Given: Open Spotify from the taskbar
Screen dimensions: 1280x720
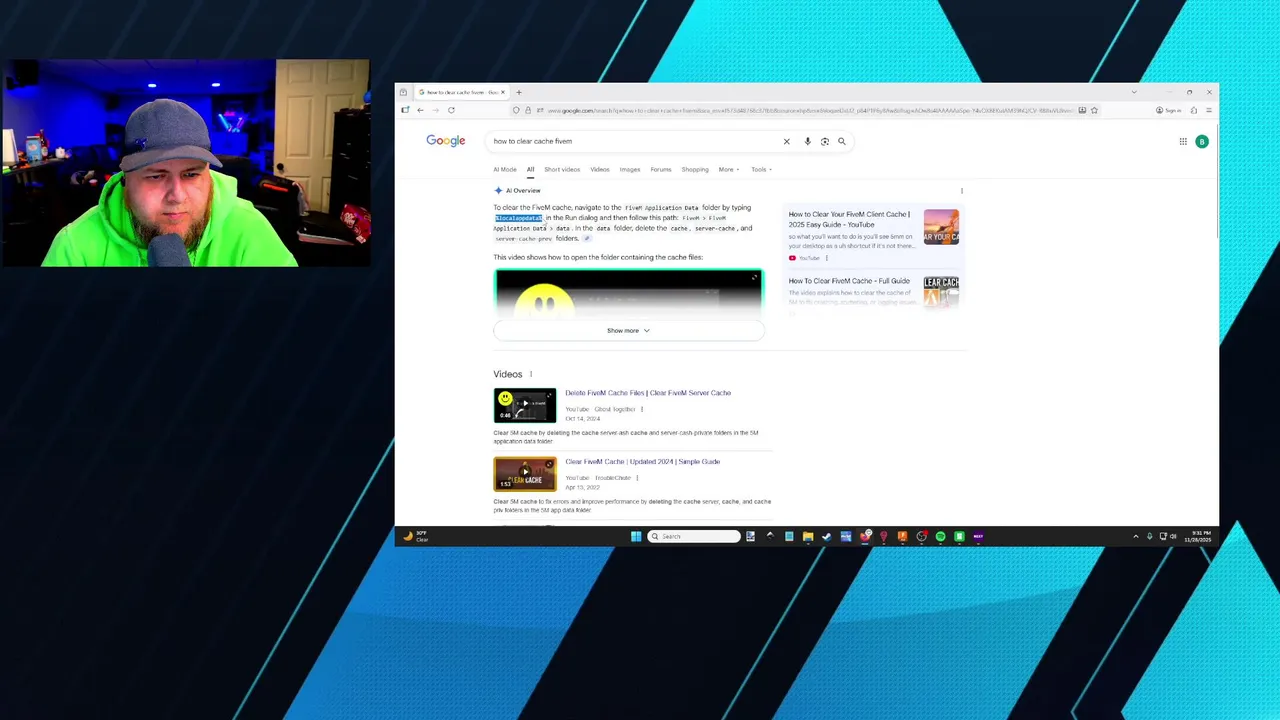Looking at the screenshot, I should coord(940,536).
